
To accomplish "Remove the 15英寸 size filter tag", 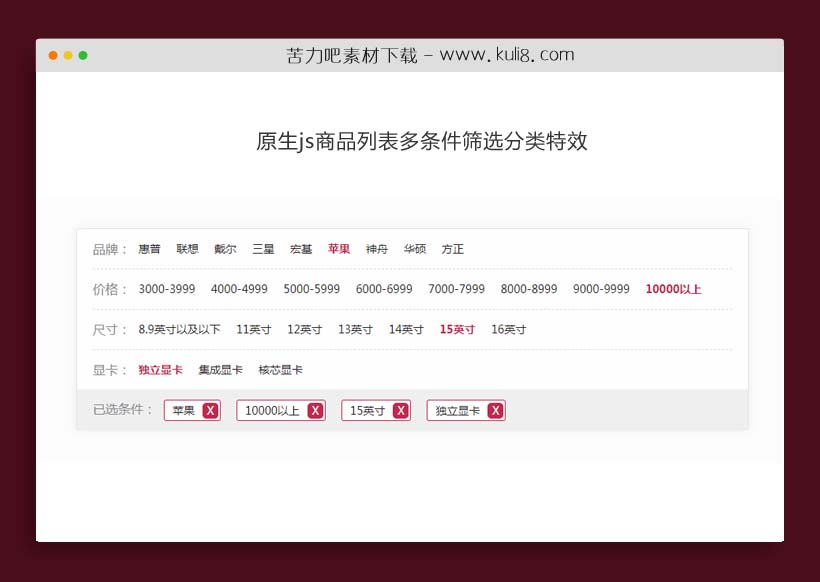I will [398, 410].
